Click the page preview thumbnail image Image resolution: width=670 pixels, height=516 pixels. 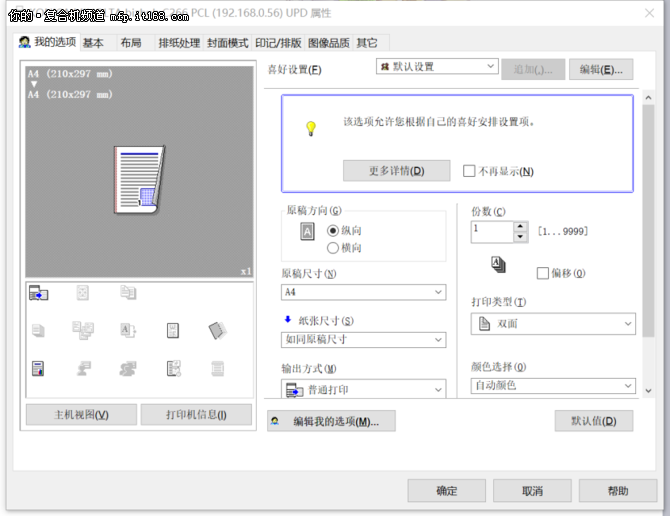tap(138, 178)
